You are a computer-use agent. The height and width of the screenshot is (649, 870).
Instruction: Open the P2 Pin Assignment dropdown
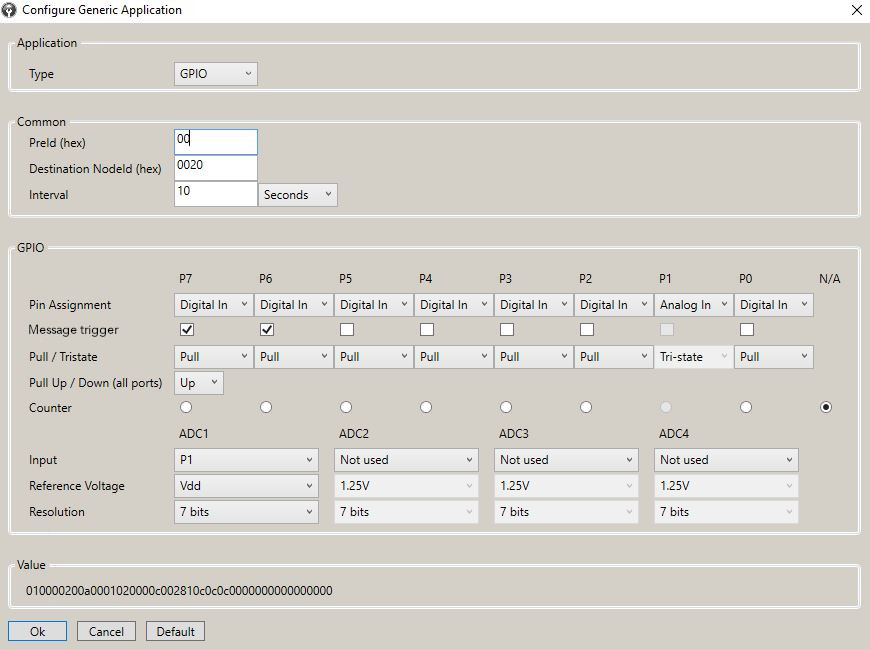pyautogui.click(x=613, y=305)
